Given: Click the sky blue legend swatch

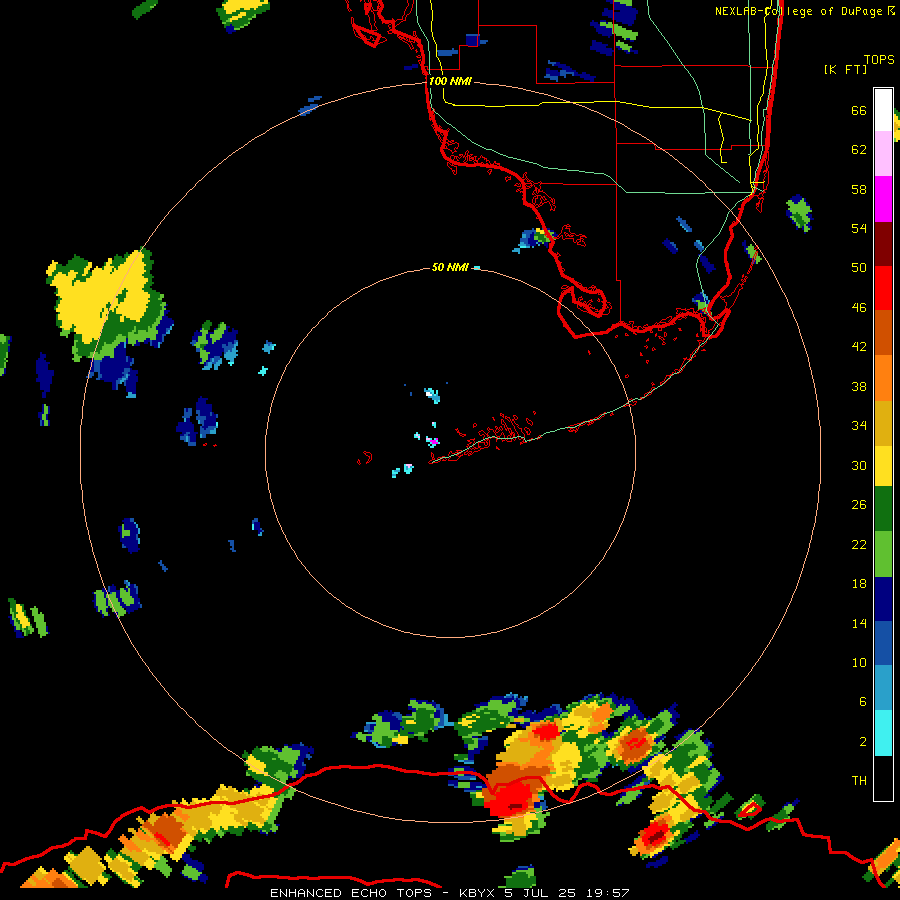Looking at the screenshot, I should 883,688.
